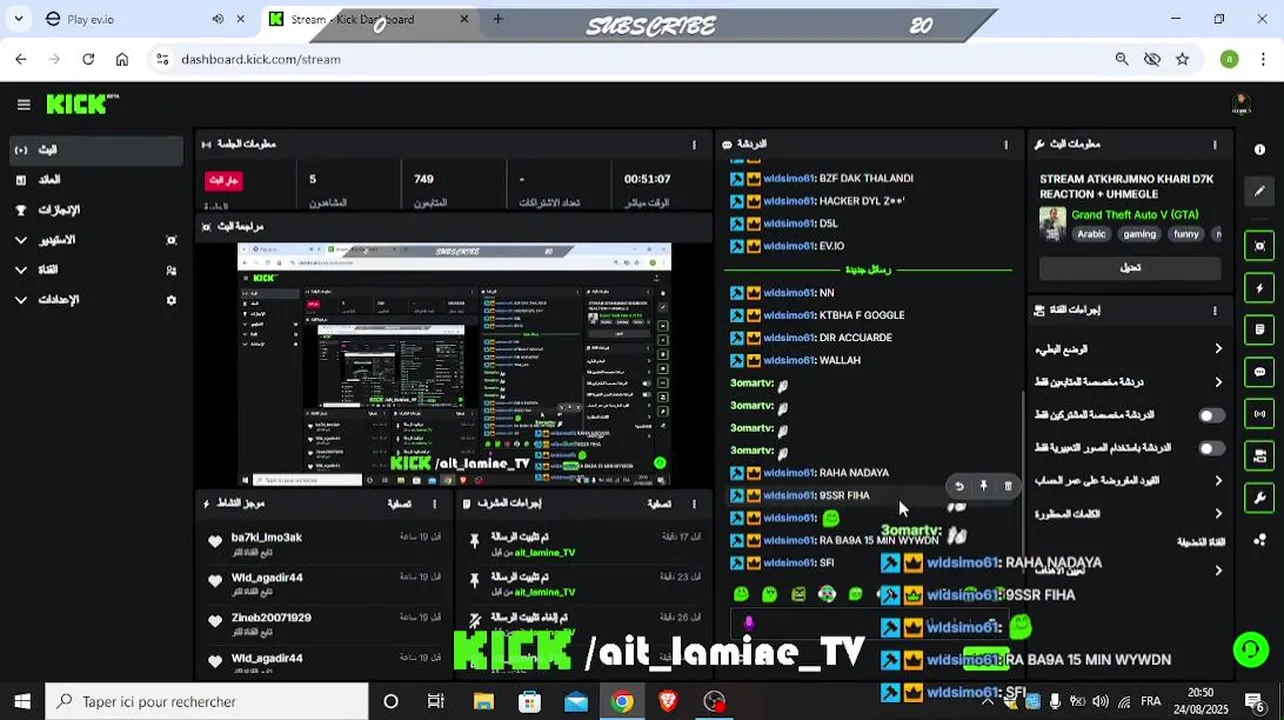Click the address bar URL dashboard.kick.com/stream
Screen dimensions: 1284x720
[x=261, y=59]
